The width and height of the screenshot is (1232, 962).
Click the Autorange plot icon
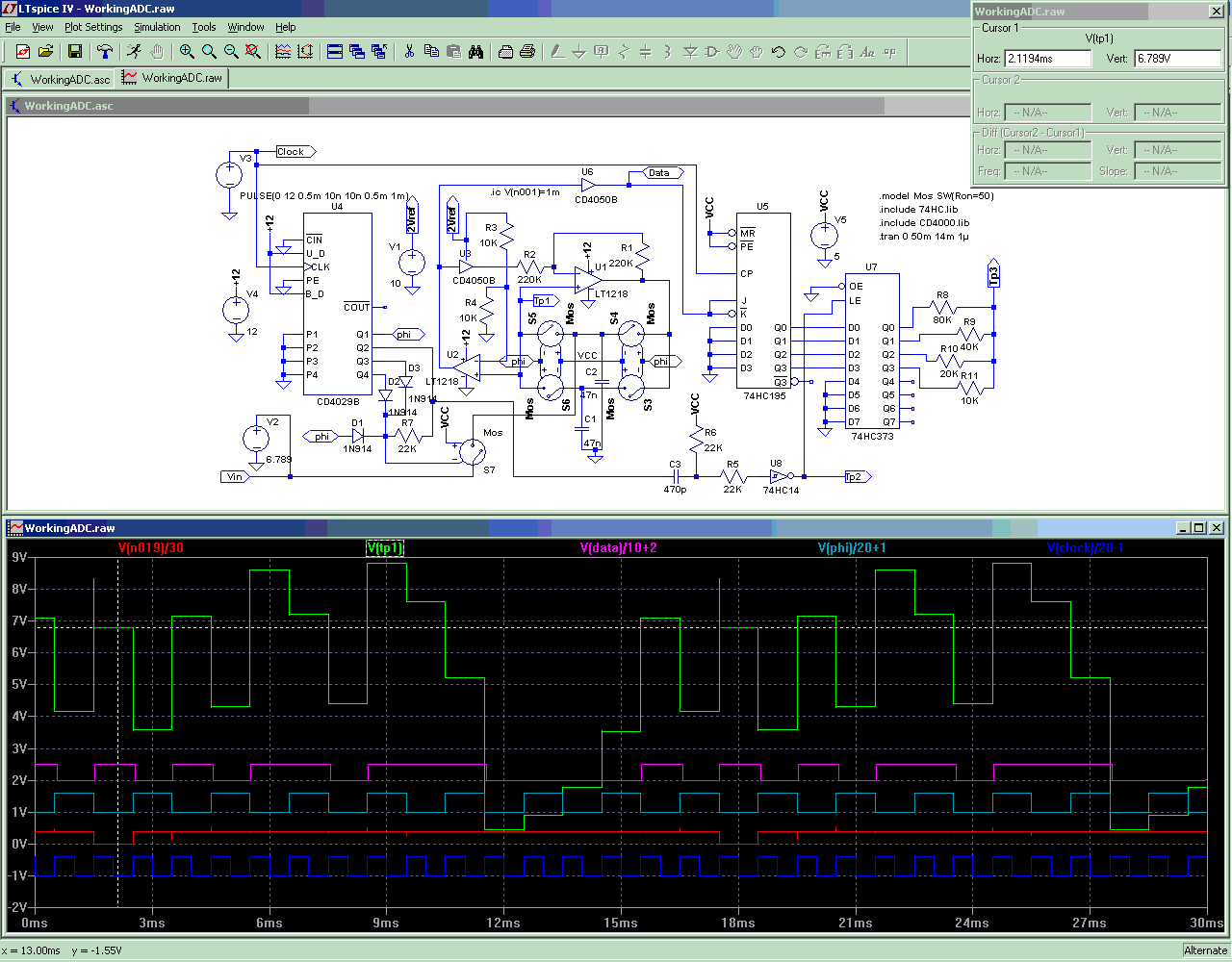[x=305, y=52]
